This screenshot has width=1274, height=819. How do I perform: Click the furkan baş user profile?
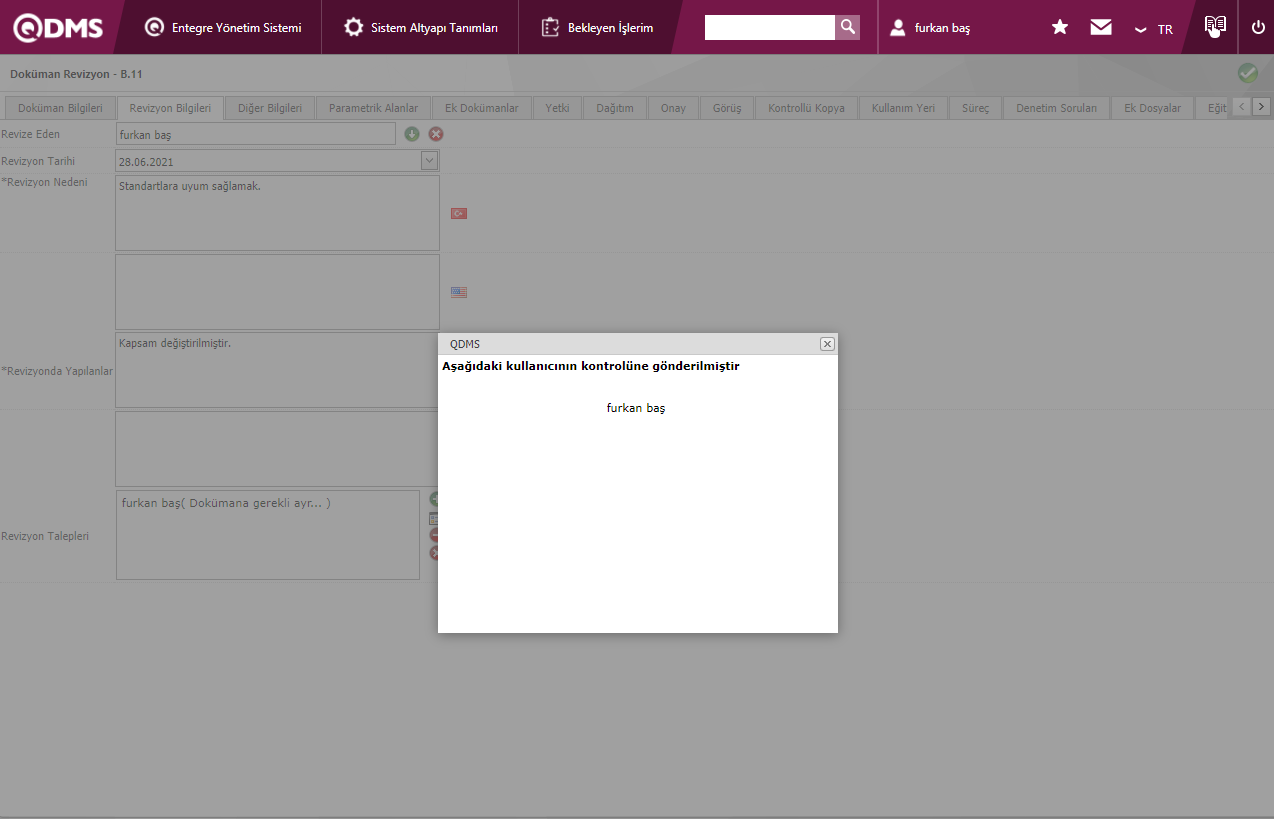pyautogui.click(x=931, y=28)
